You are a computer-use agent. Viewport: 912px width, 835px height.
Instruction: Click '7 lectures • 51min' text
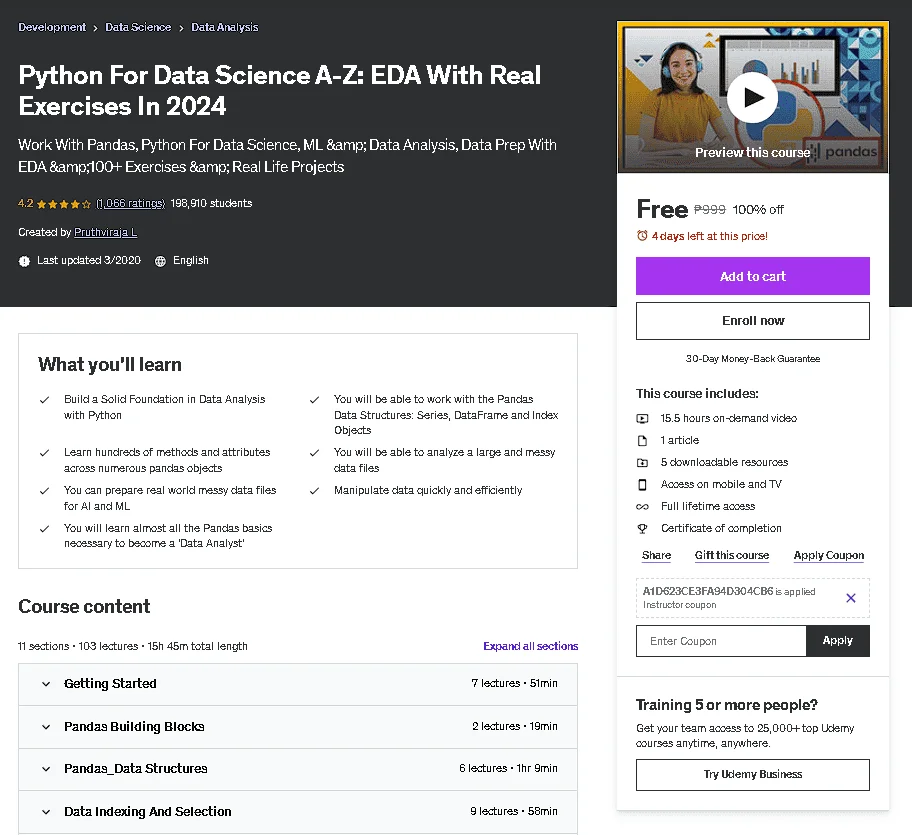(x=514, y=683)
